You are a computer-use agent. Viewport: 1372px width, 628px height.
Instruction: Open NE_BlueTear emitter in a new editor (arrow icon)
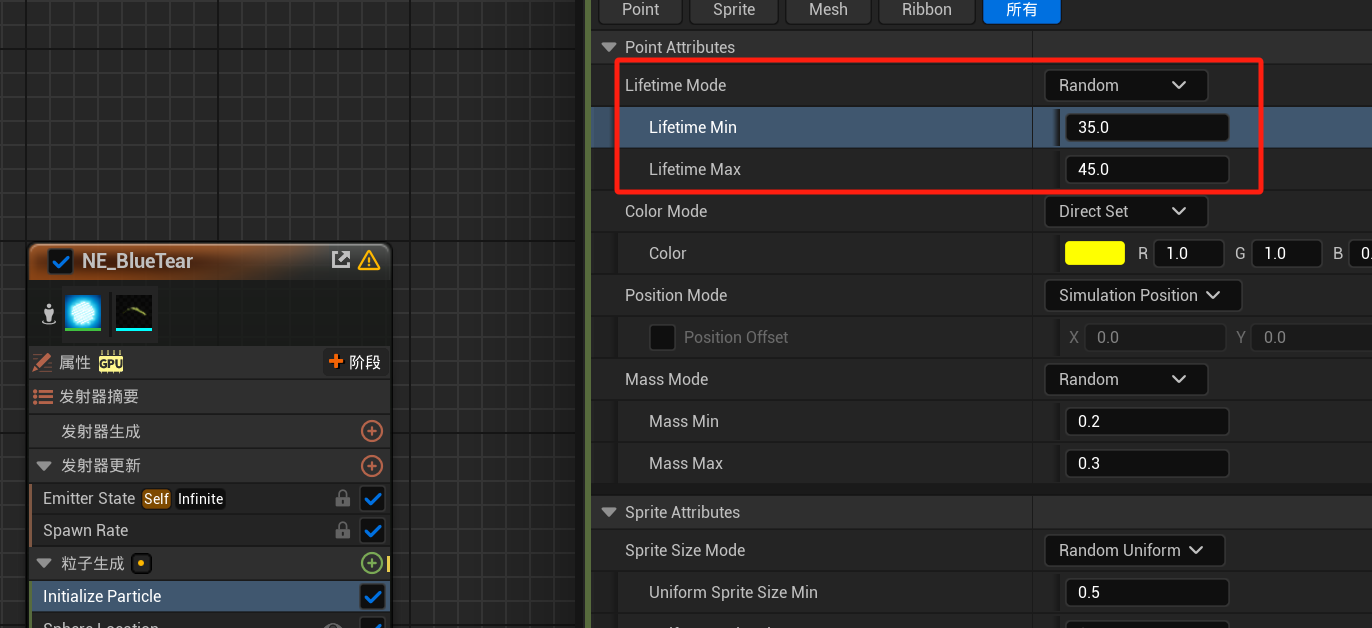[341, 260]
